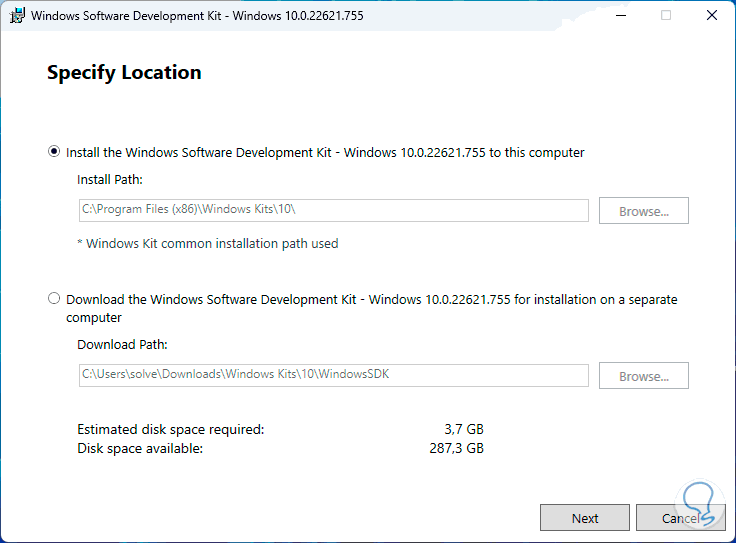This screenshot has height=543, width=736.
Task: Click the Estimated disk space required label
Action: tap(171, 429)
